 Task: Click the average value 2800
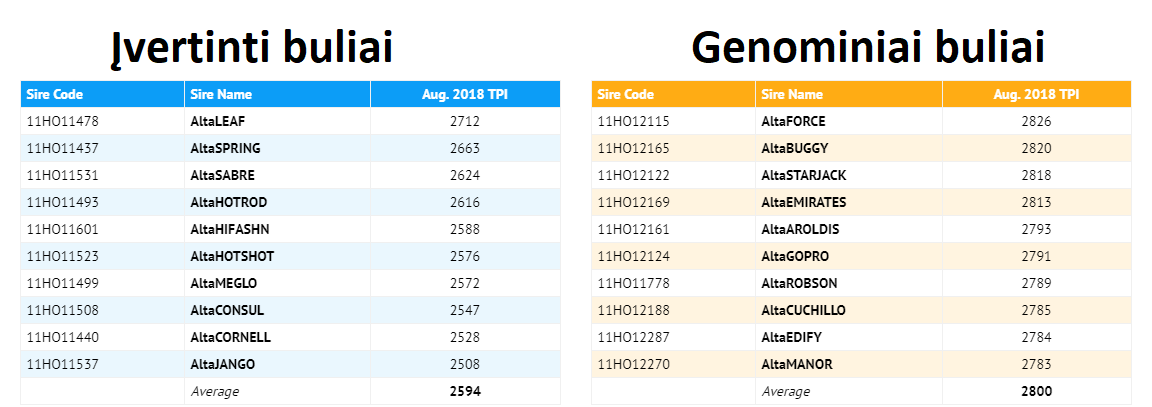[1036, 391]
